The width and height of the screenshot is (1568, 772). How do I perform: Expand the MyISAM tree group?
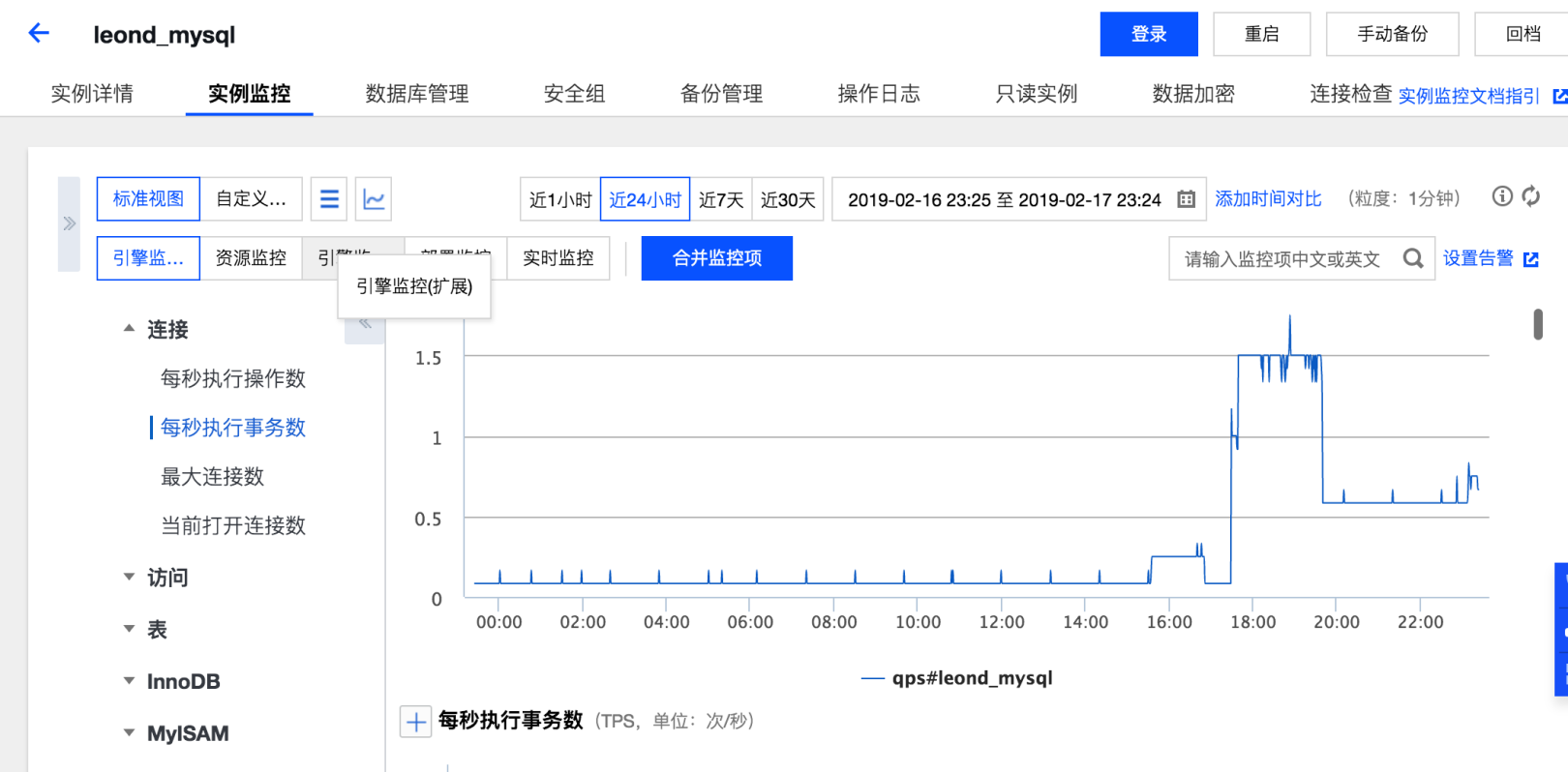point(129,732)
